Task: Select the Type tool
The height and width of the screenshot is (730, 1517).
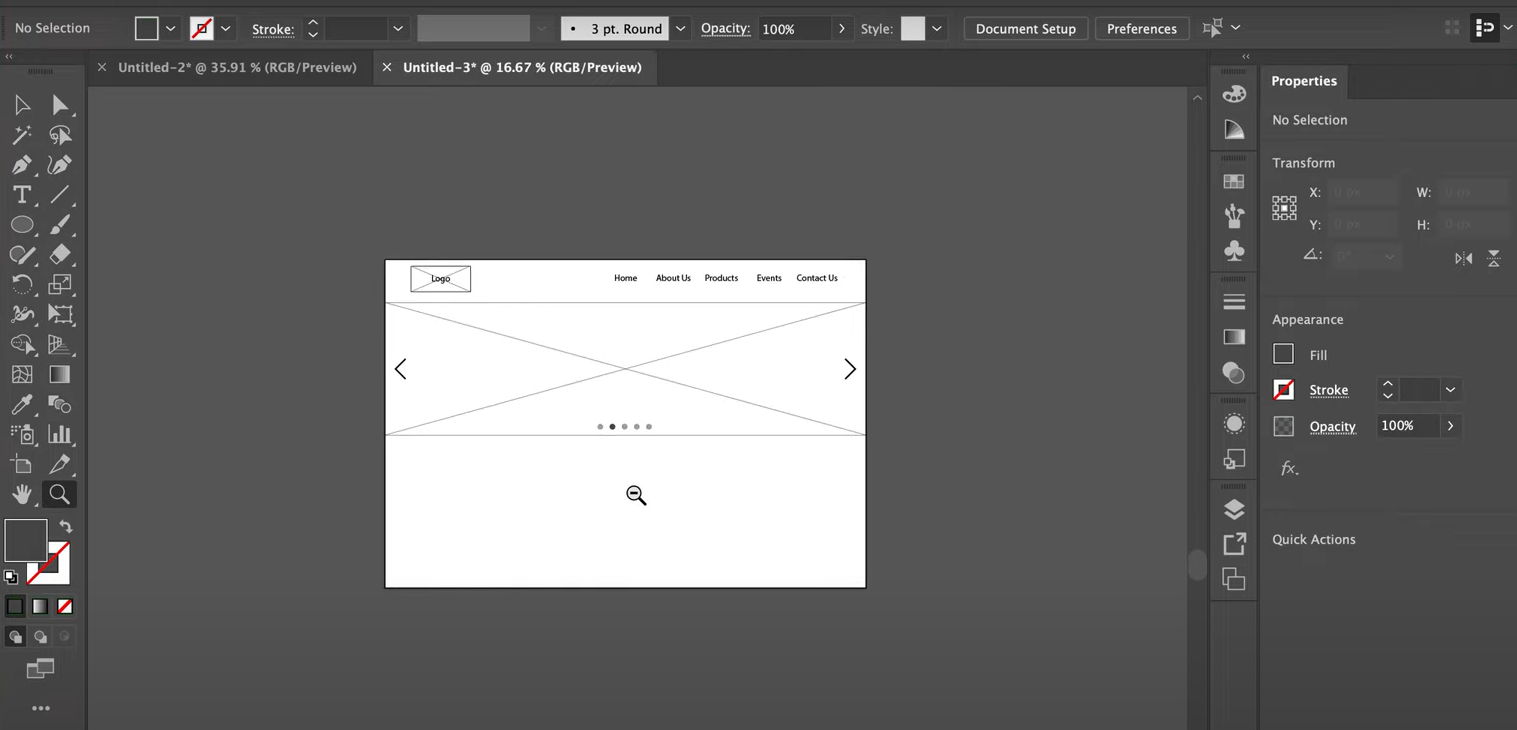Action: pos(22,194)
